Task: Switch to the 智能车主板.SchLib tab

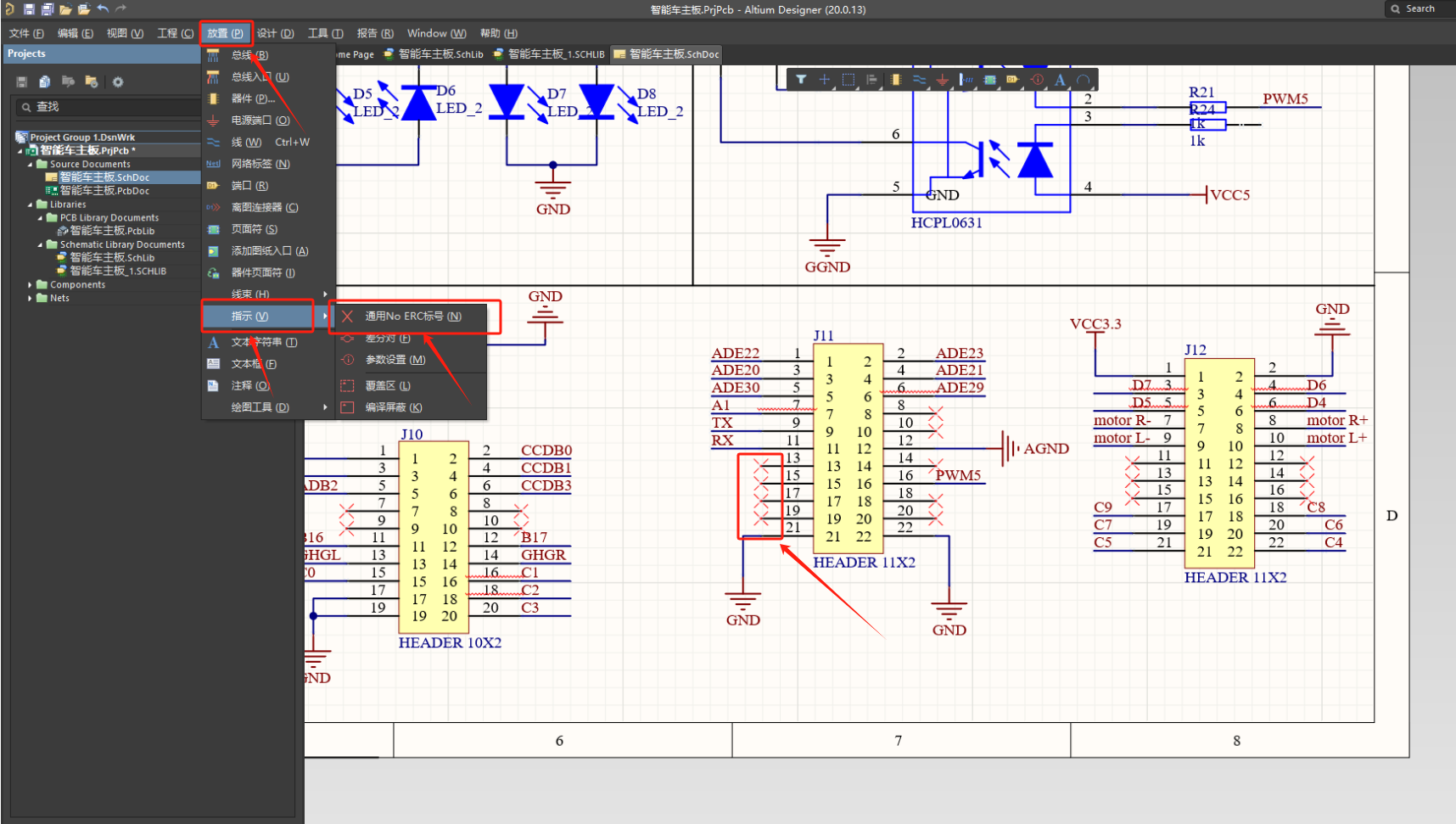Action: [x=434, y=54]
